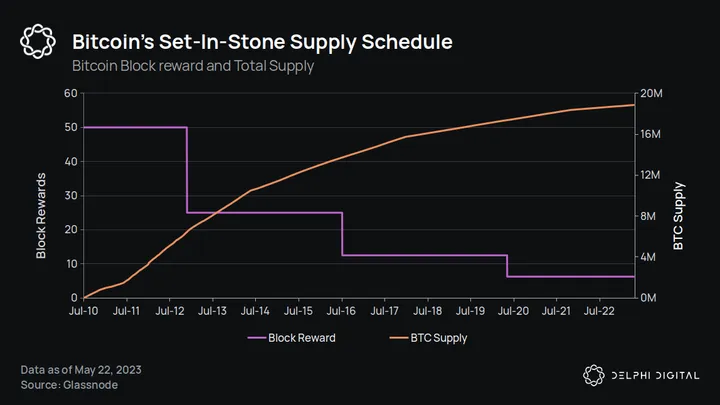Click the Delphi logo icon beside the title
The width and height of the screenshot is (720, 405).
38,42
